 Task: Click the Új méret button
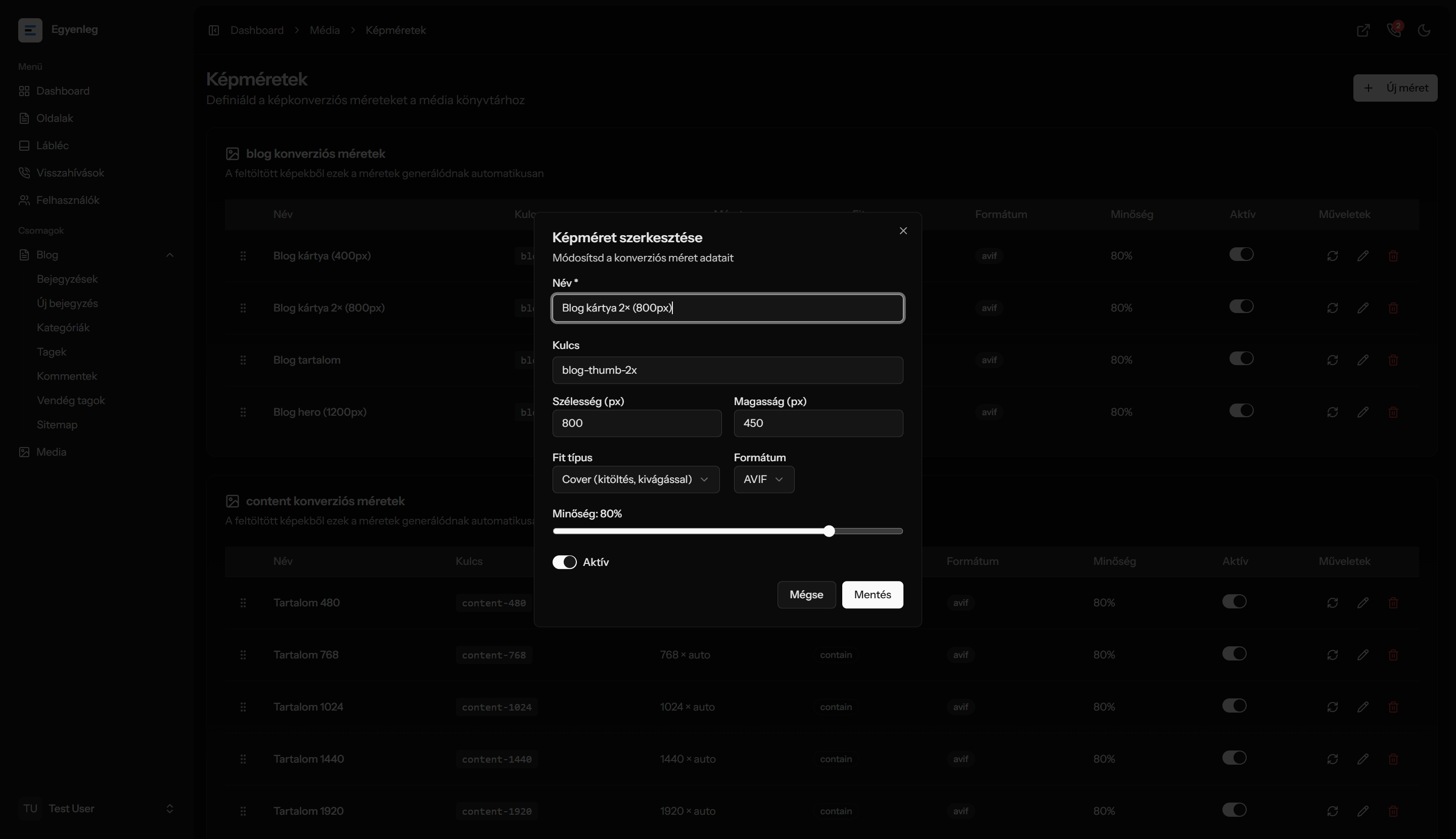(x=1395, y=87)
